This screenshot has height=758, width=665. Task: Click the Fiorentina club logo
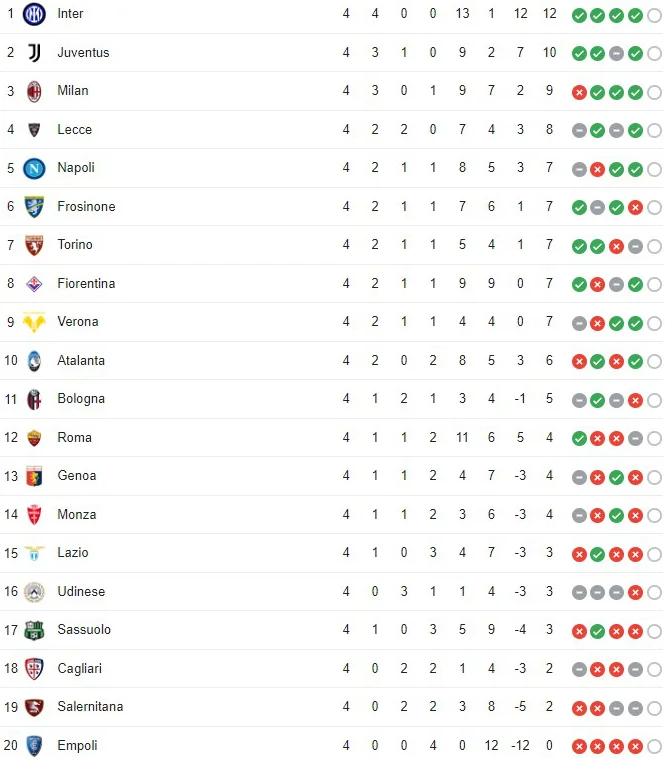coord(34,284)
